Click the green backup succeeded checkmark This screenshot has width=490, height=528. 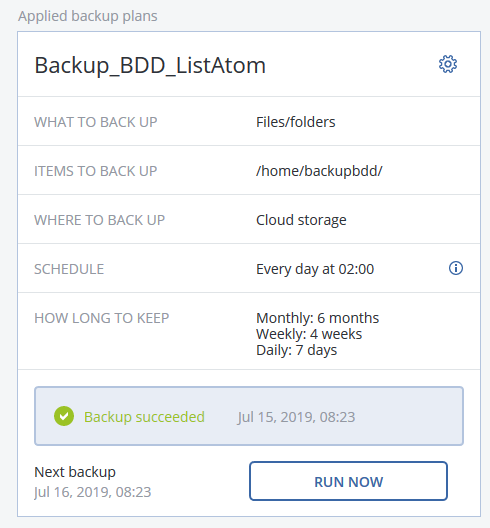[64, 416]
